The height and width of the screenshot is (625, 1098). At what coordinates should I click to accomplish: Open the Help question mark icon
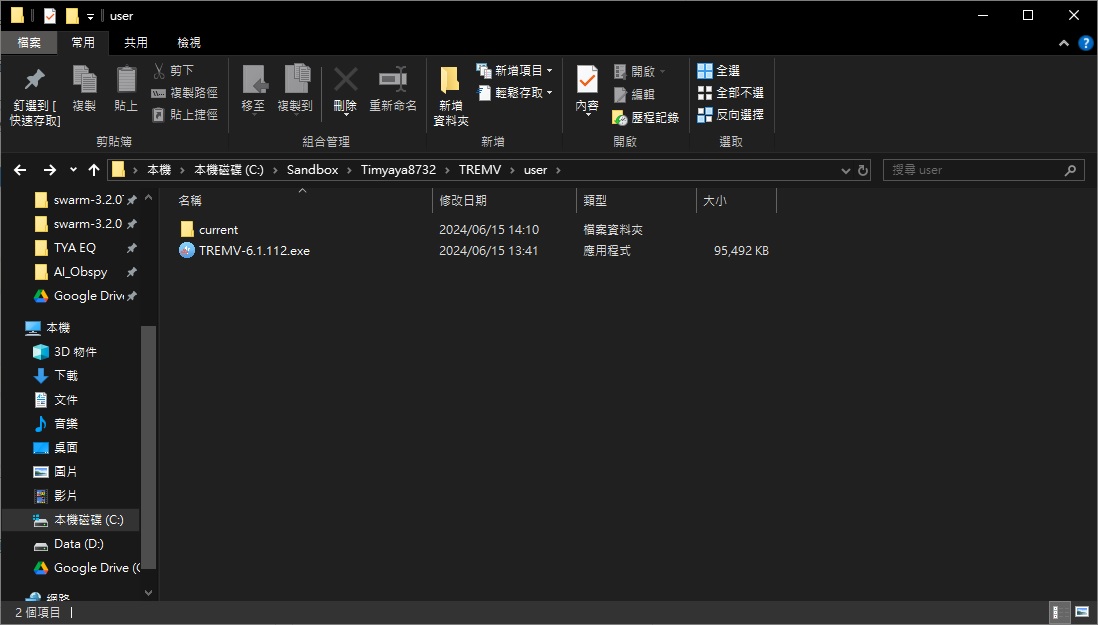[x=1085, y=43]
